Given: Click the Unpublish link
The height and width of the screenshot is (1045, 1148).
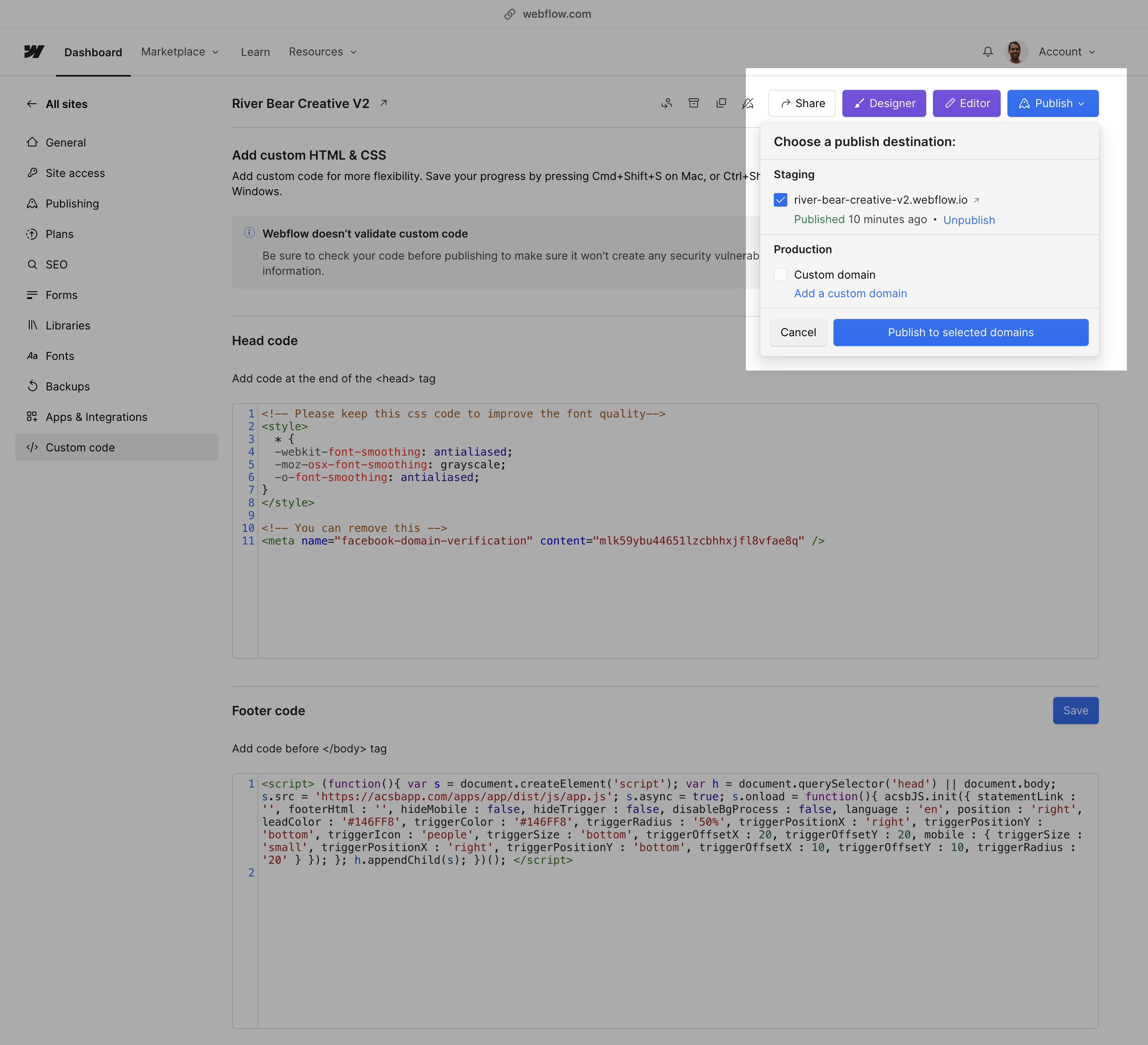Looking at the screenshot, I should tap(969, 220).
